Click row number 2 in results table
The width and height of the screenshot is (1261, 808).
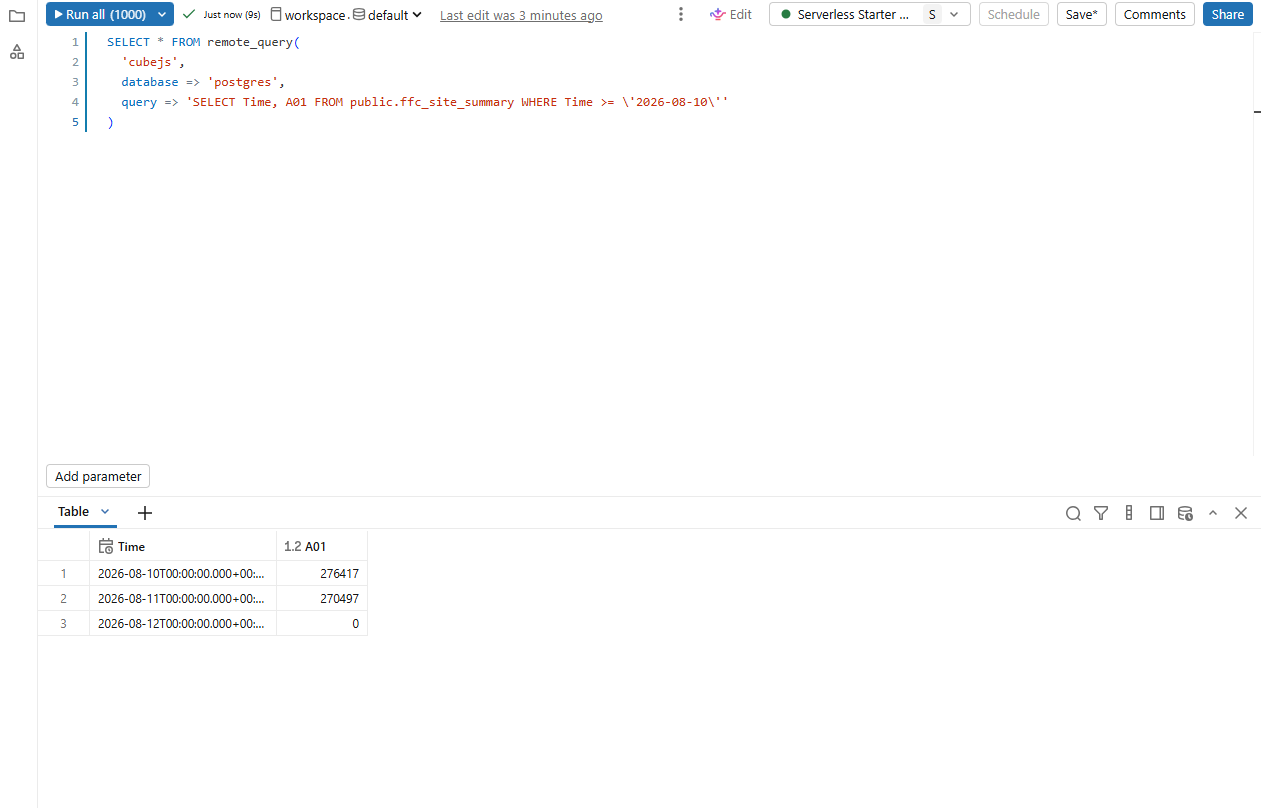(64, 598)
